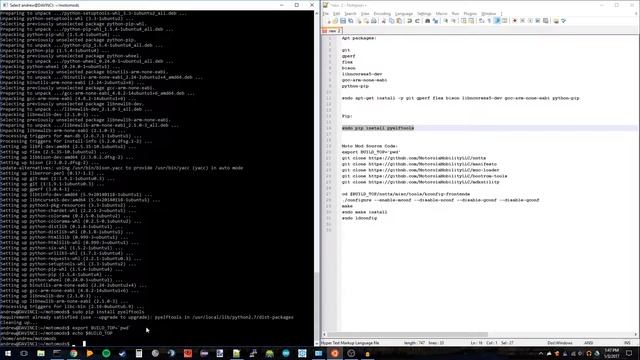Toggle INS insert mode in status bar

pos(627,343)
